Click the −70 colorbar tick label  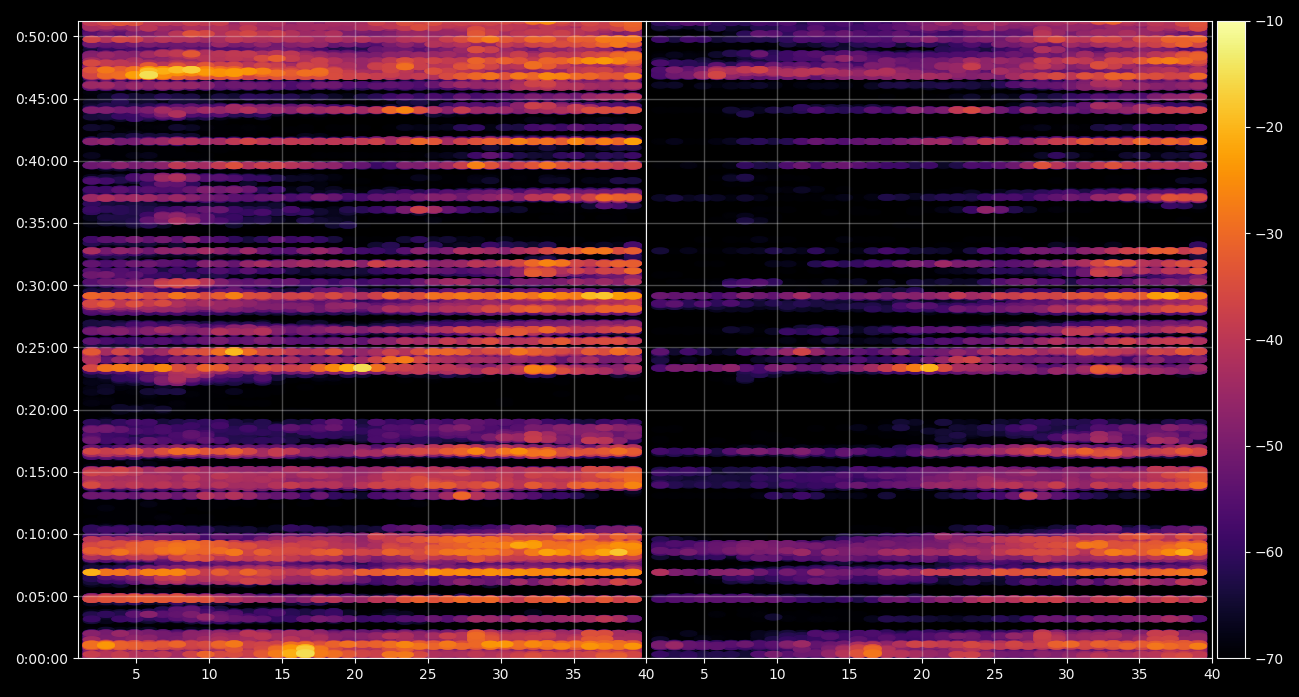(1269, 659)
